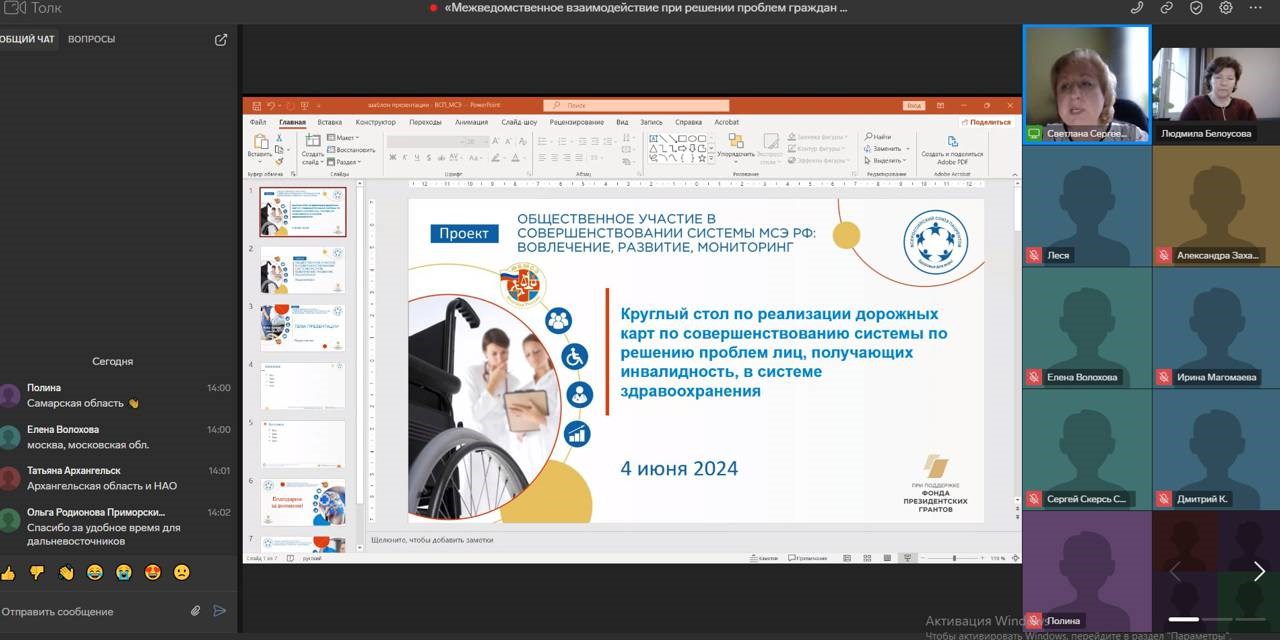Open settings with the gear icon
1280x640 pixels.
click(1226, 8)
